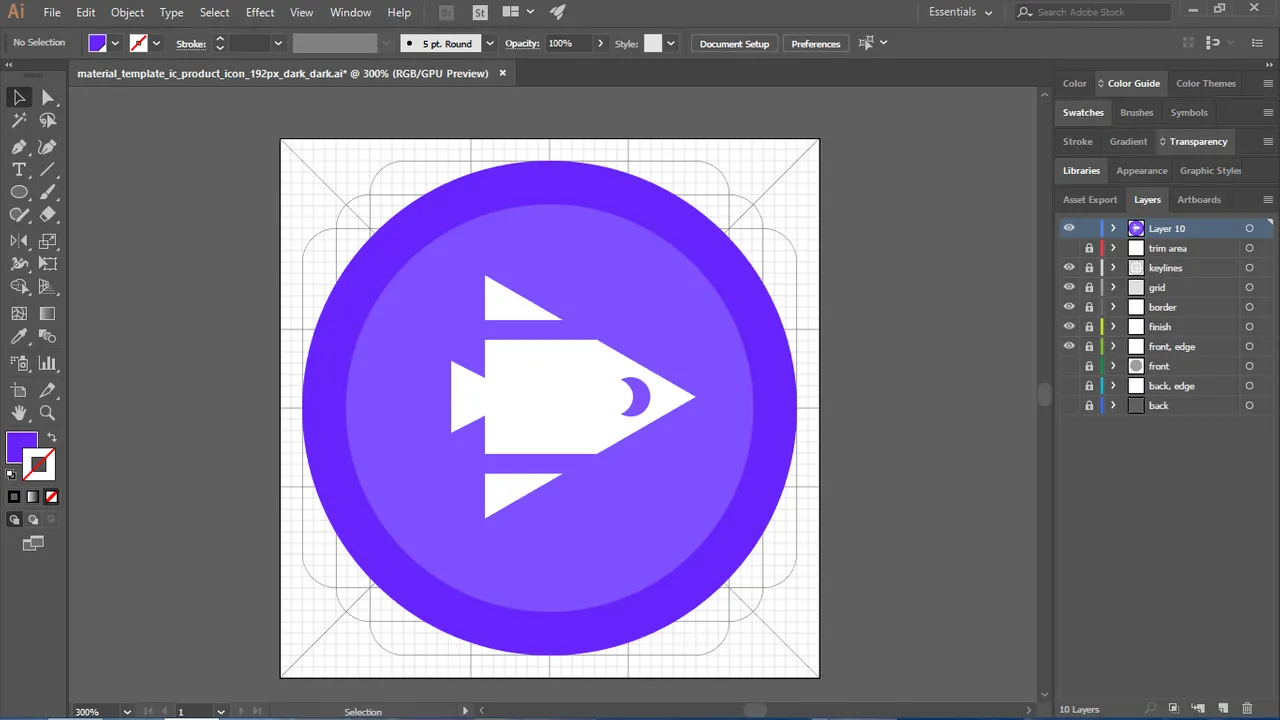The width and height of the screenshot is (1280, 720).
Task: Expand Layer 10 contents
Action: click(1113, 228)
